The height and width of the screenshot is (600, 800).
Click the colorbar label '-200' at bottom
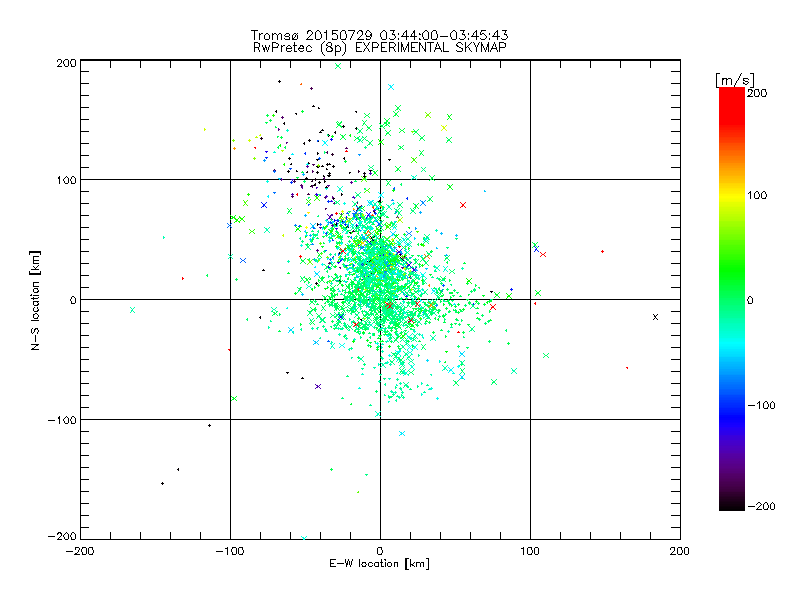(x=761, y=506)
